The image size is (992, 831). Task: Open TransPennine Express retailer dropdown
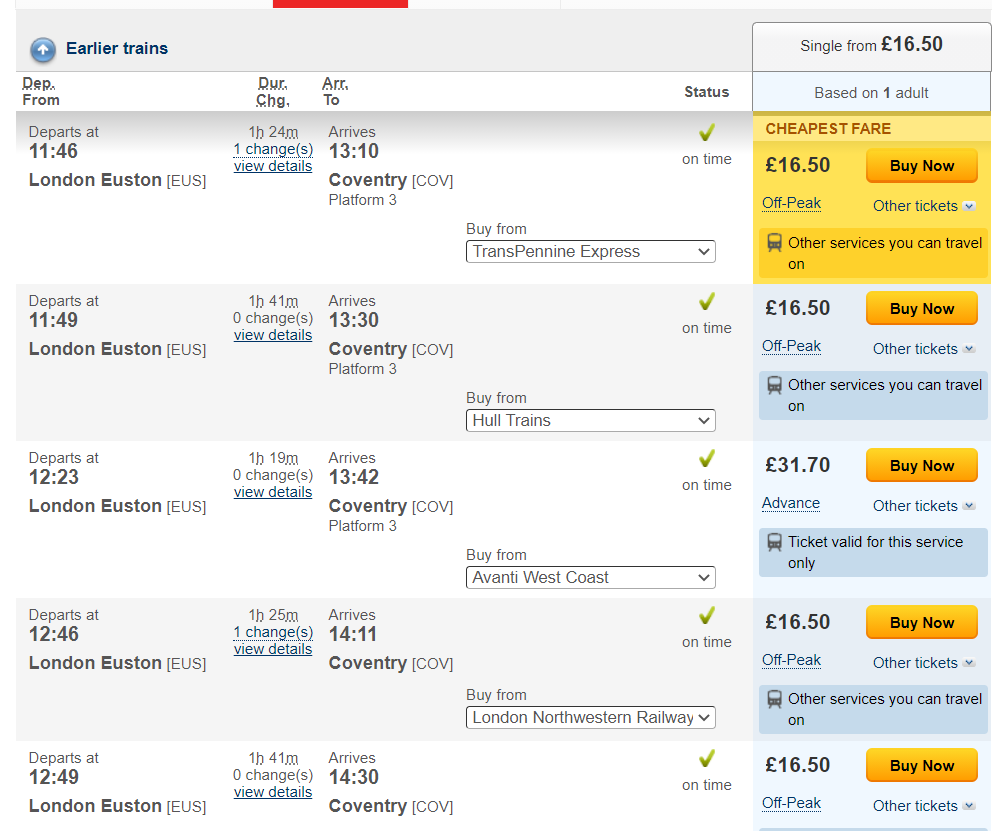click(590, 252)
